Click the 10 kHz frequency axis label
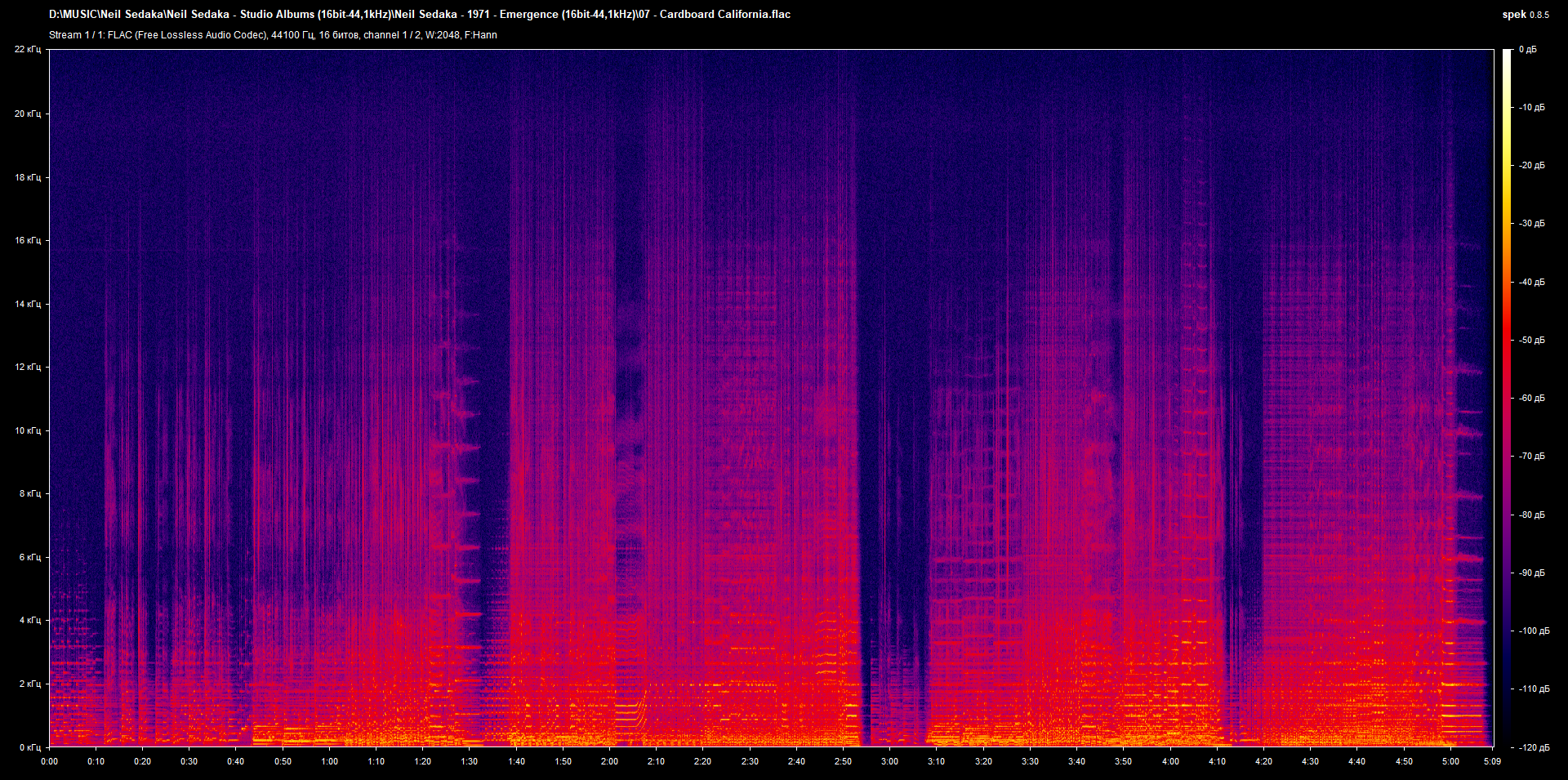 [27, 430]
